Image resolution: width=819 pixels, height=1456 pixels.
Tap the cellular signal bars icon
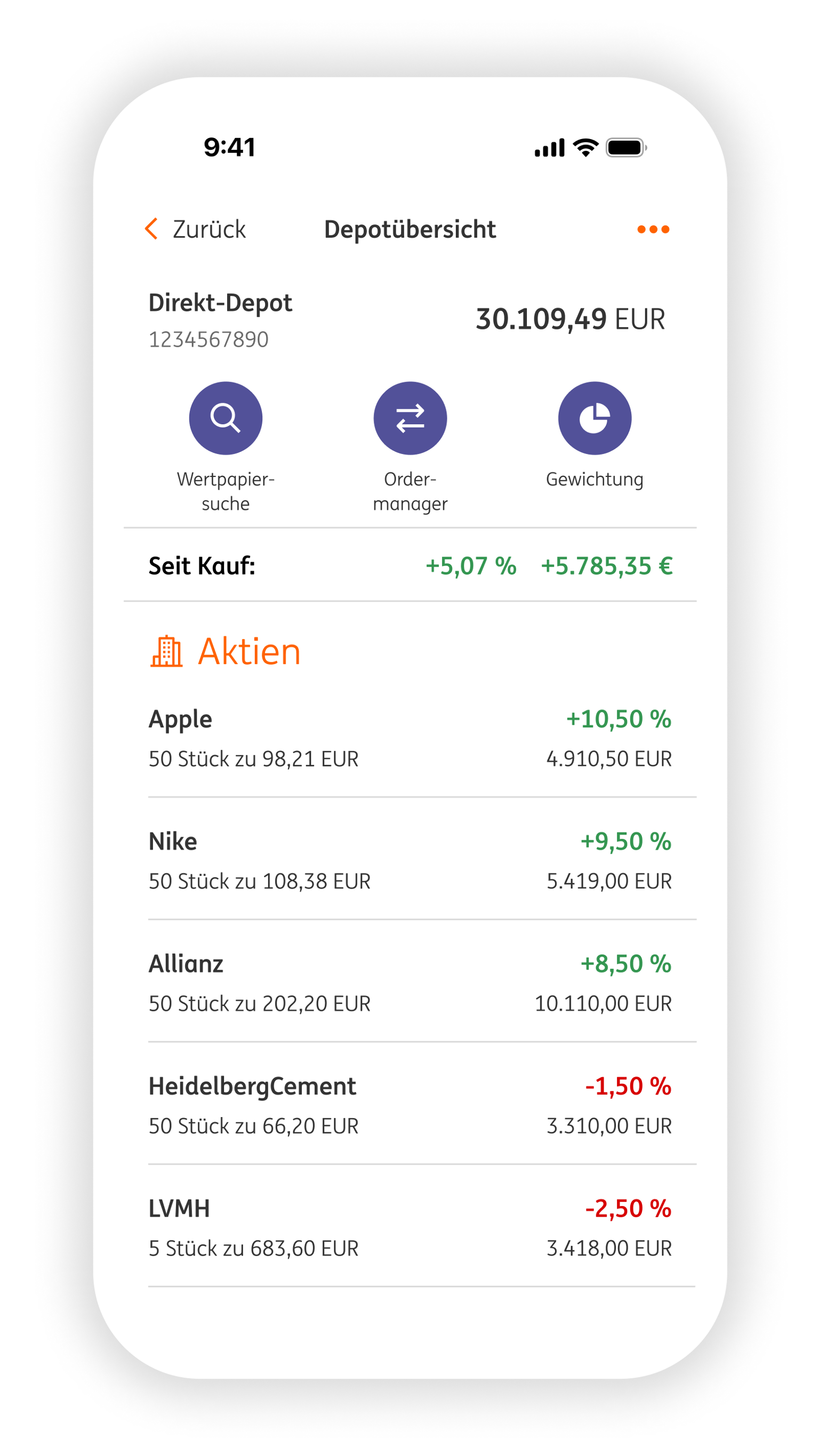coord(549,148)
